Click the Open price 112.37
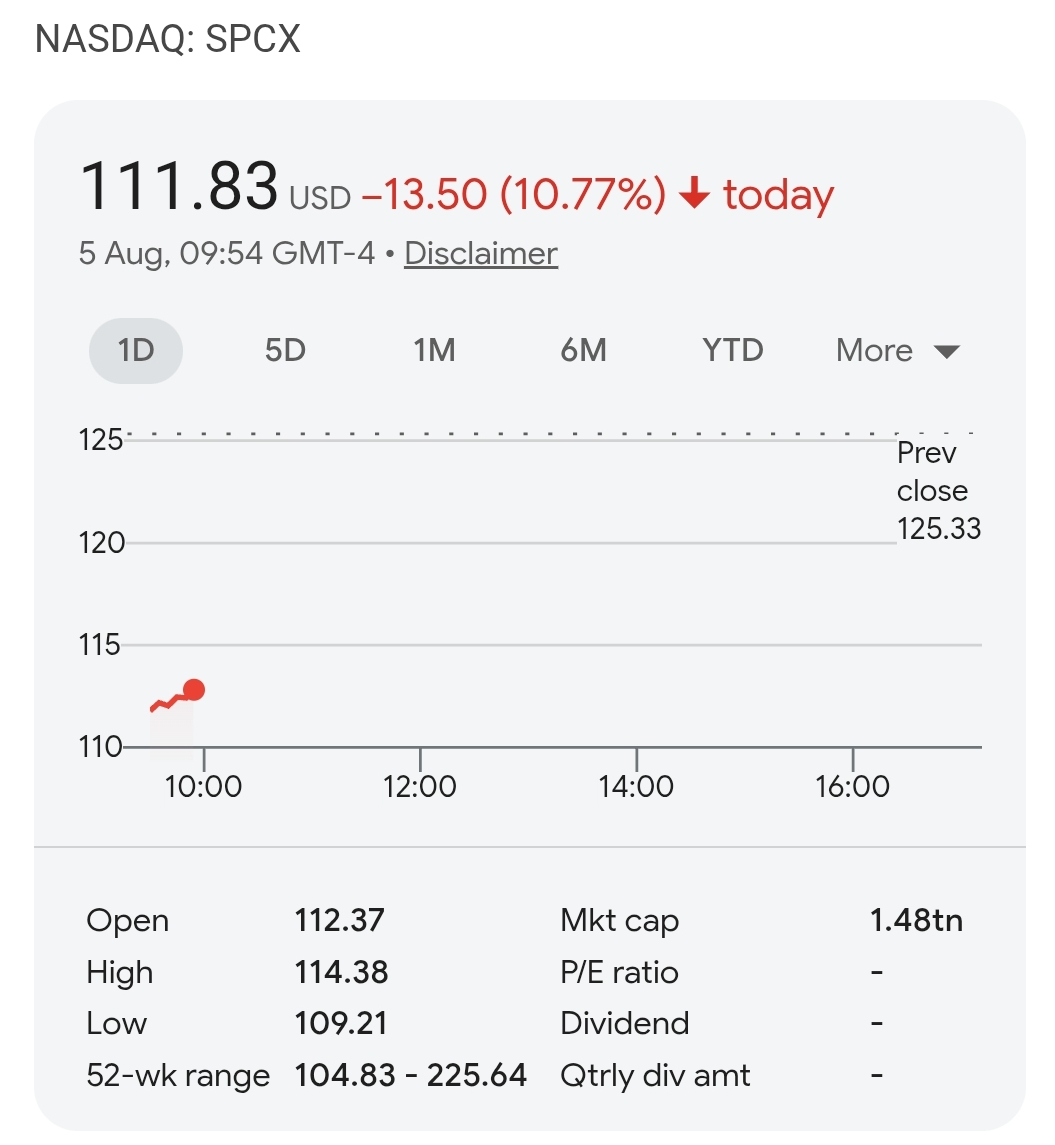The height and width of the screenshot is (1145, 1055). click(339, 920)
